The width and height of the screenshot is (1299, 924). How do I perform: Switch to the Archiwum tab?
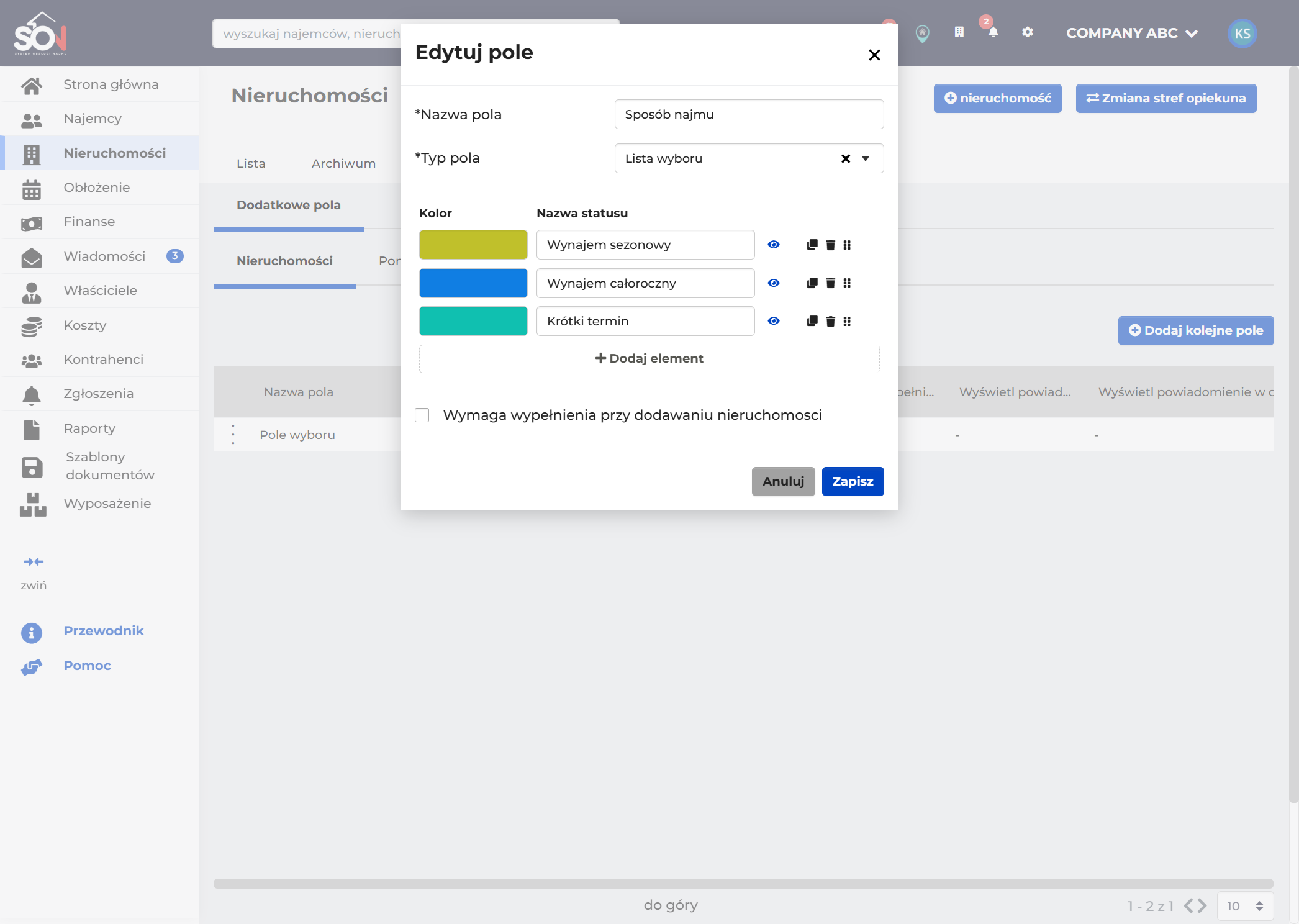coord(343,163)
